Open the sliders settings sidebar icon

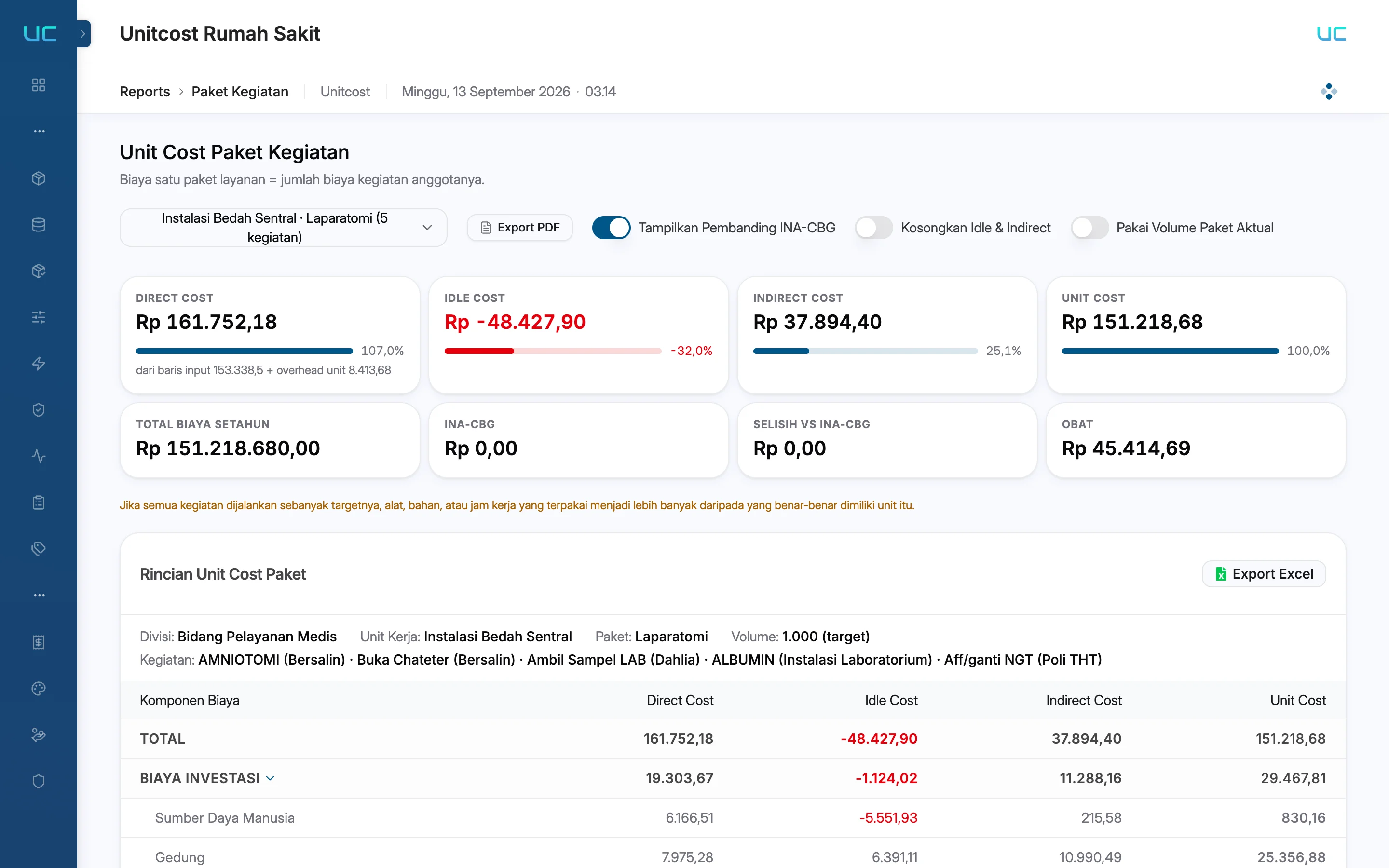(39, 317)
